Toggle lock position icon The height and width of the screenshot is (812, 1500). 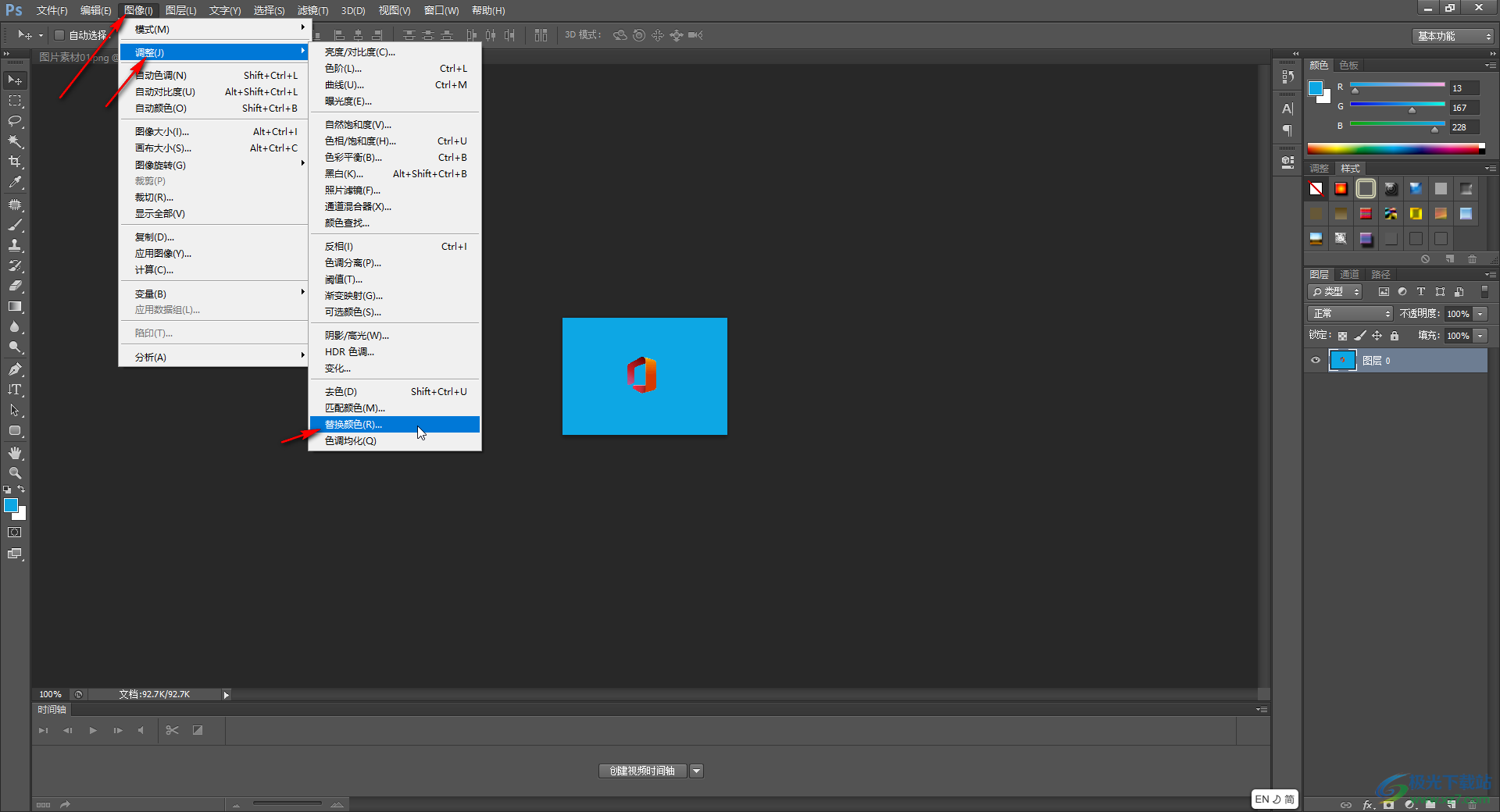point(1377,336)
